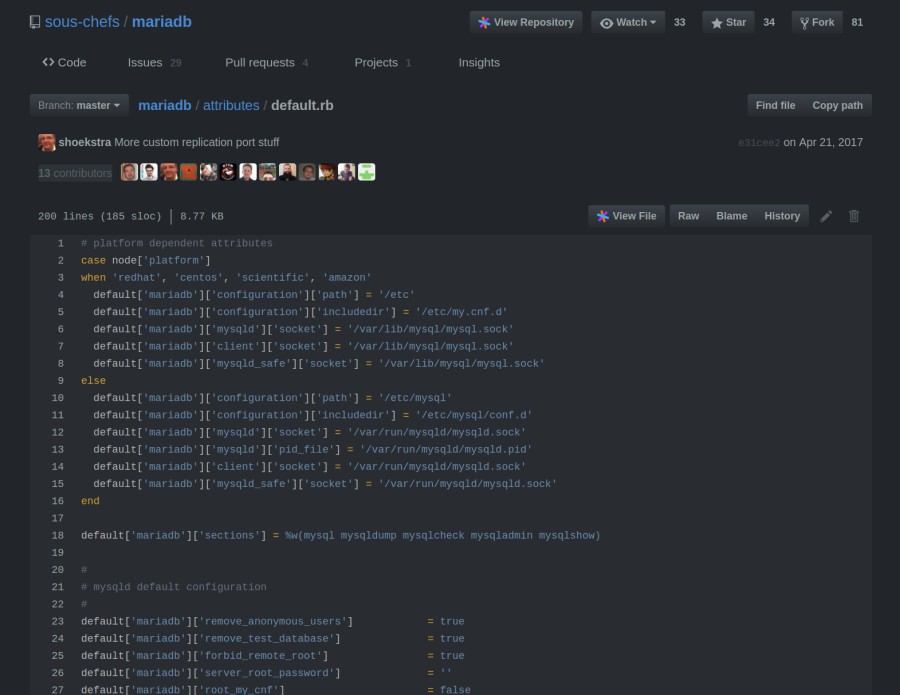900x695 pixels.
Task: Click the 'sections' attribute code line
Action: [340, 535]
